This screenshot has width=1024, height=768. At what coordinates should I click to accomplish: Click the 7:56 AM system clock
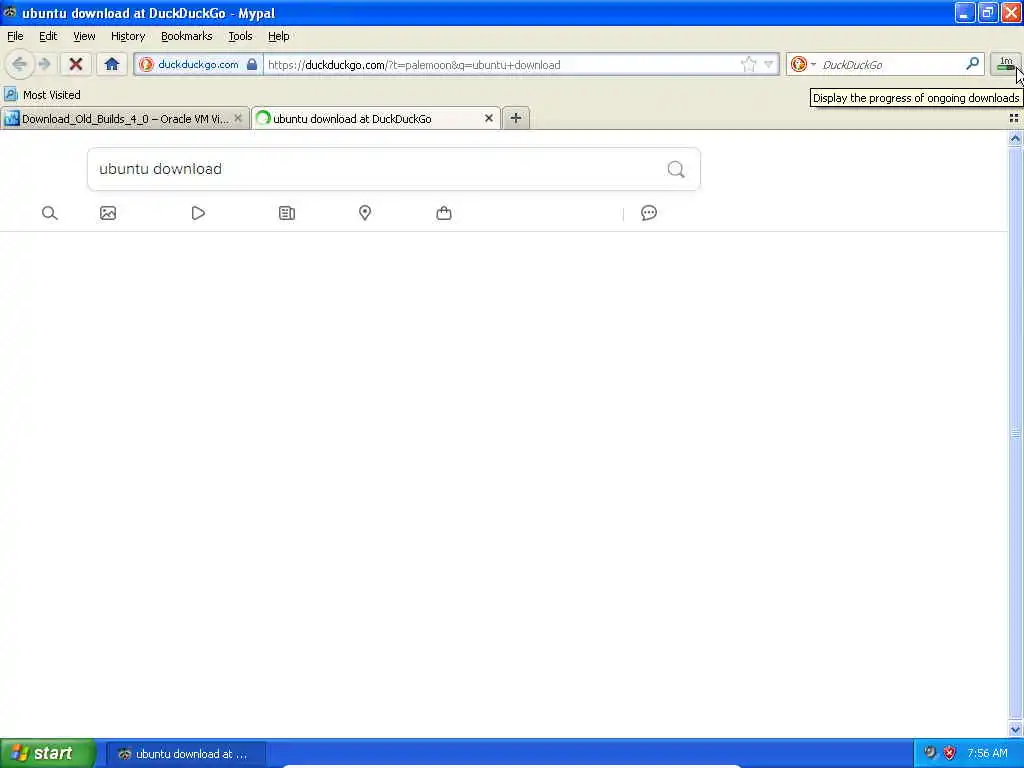[987, 753]
